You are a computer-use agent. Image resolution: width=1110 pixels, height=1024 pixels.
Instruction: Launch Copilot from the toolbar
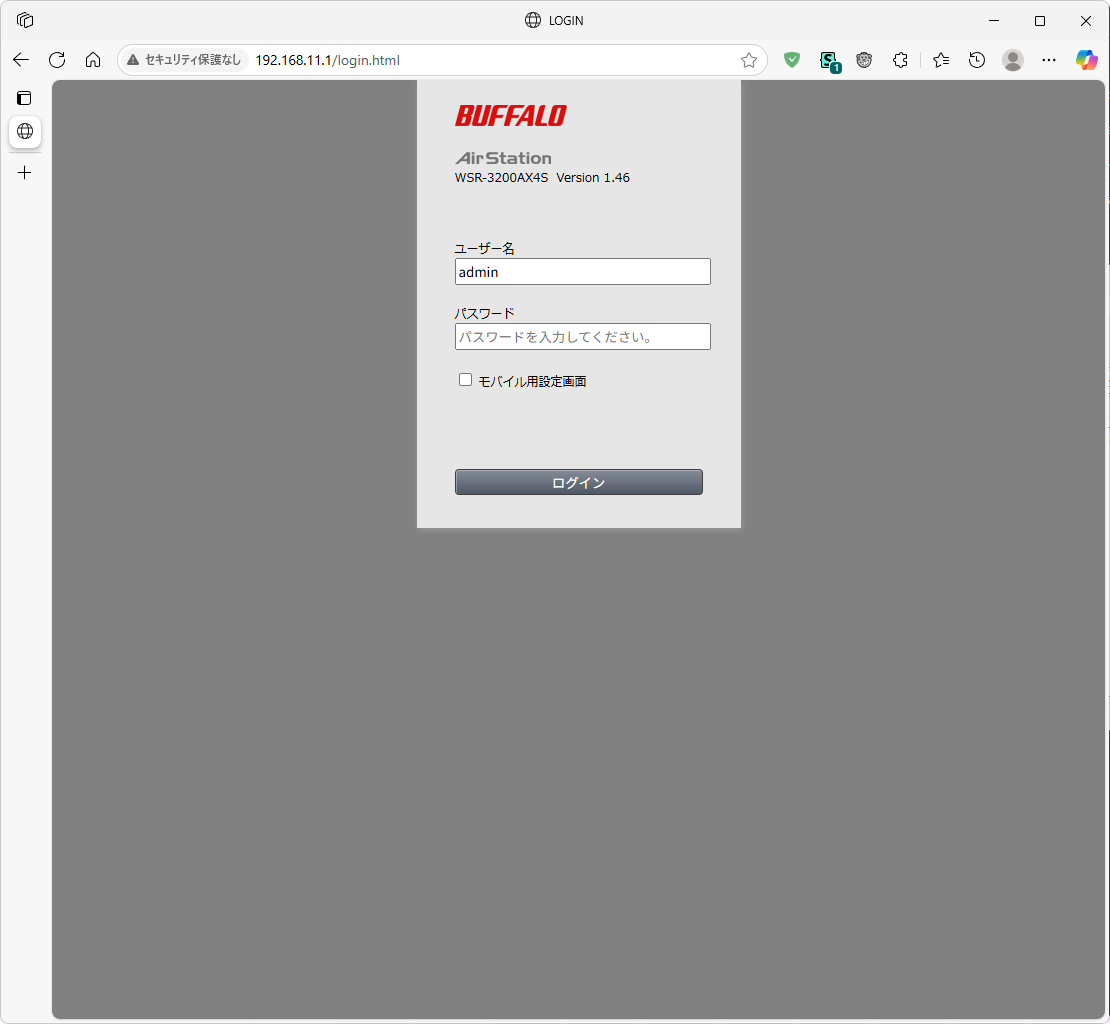coord(1086,60)
